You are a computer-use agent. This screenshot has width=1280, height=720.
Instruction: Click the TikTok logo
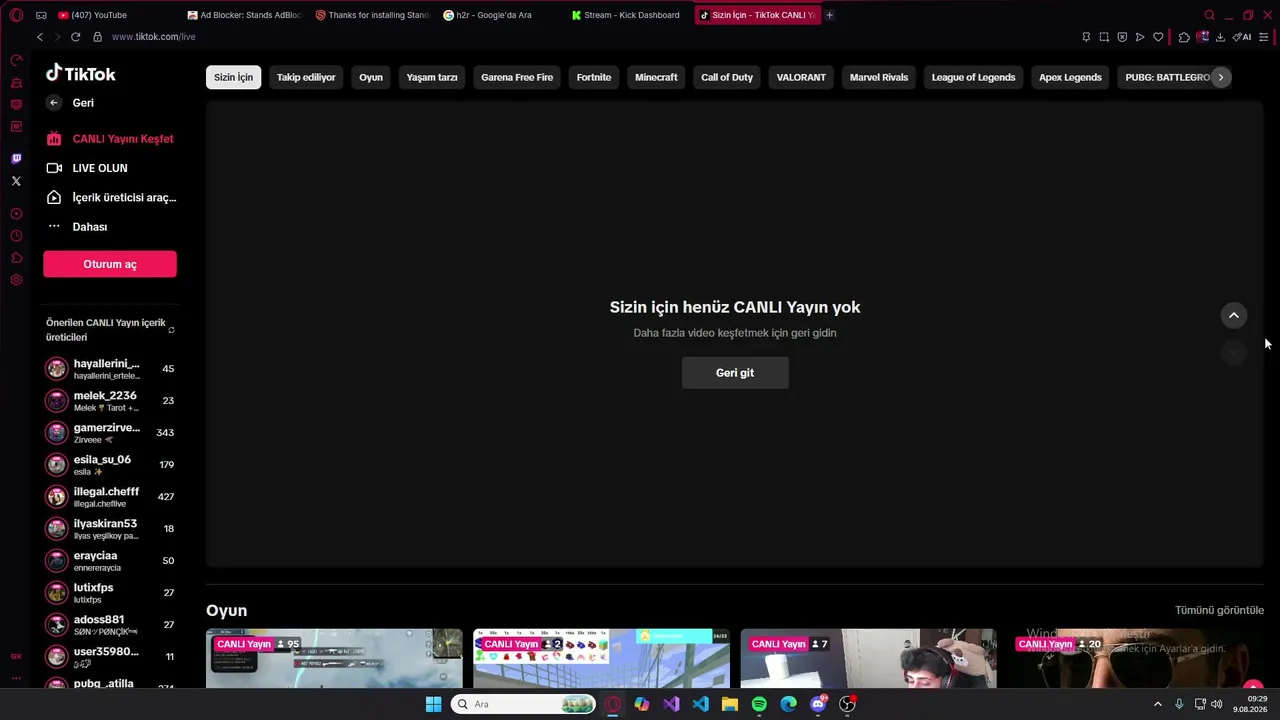(x=81, y=73)
